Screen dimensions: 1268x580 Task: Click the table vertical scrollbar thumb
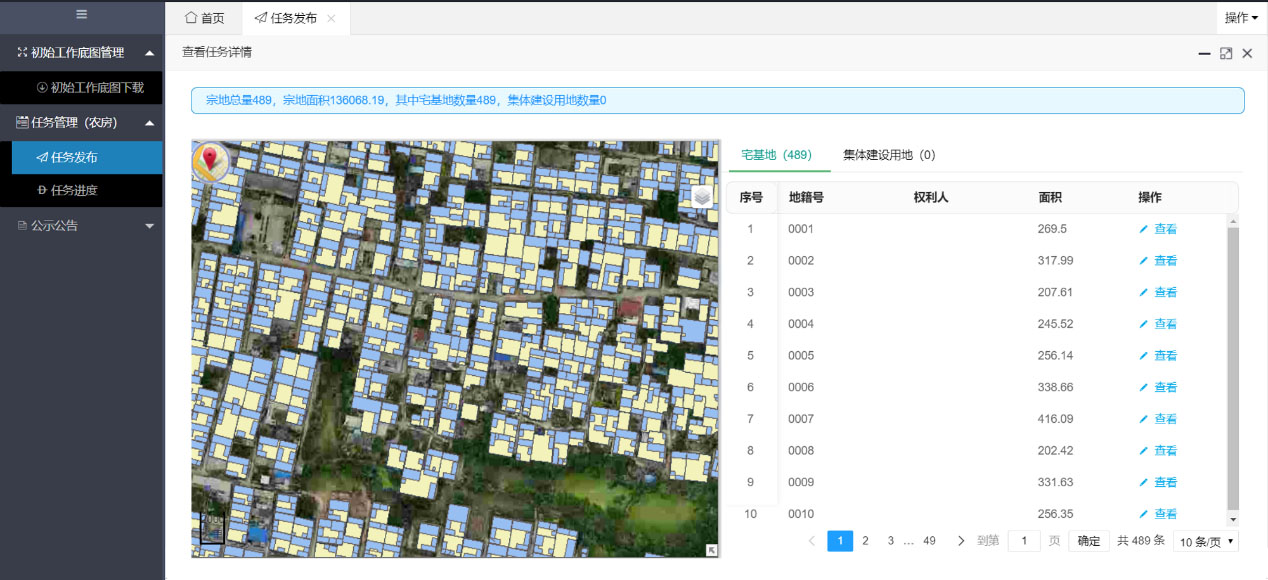1232,368
